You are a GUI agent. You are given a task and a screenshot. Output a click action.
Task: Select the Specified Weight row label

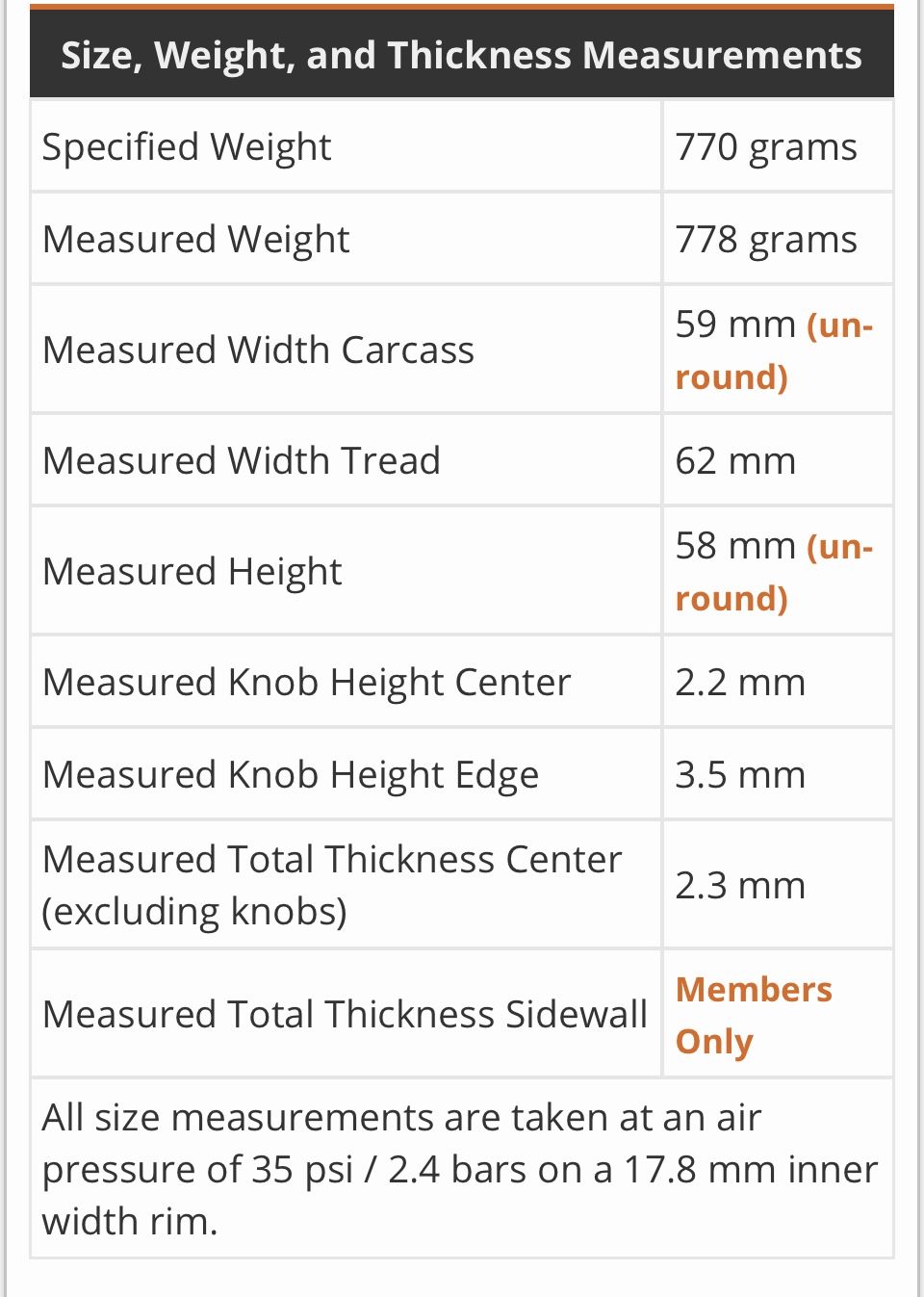(187, 147)
